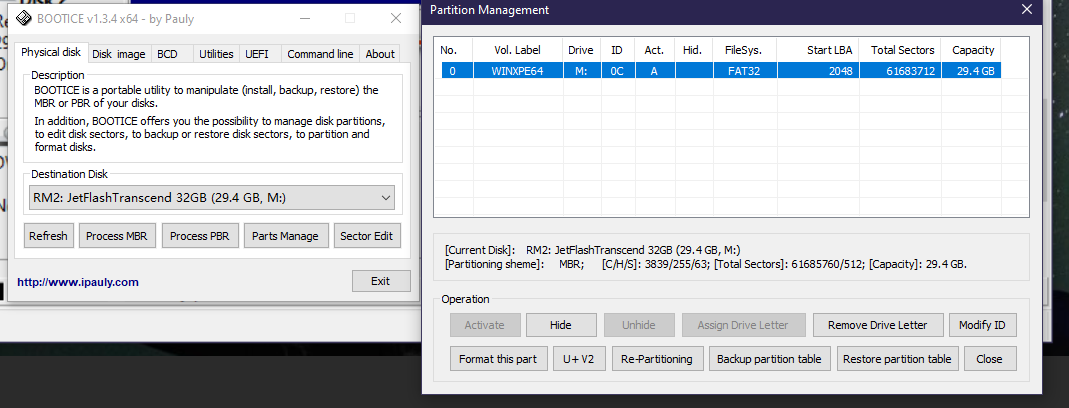Click the Close button in Partition Management
1069x408 pixels.
989,359
